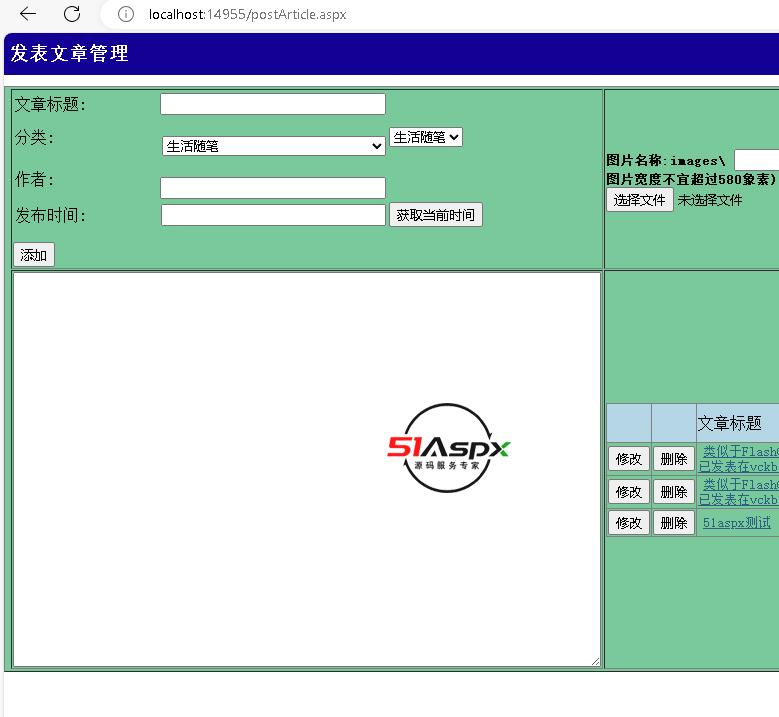
Task: Click the 发布时间 publish time field
Action: [x=273, y=215]
